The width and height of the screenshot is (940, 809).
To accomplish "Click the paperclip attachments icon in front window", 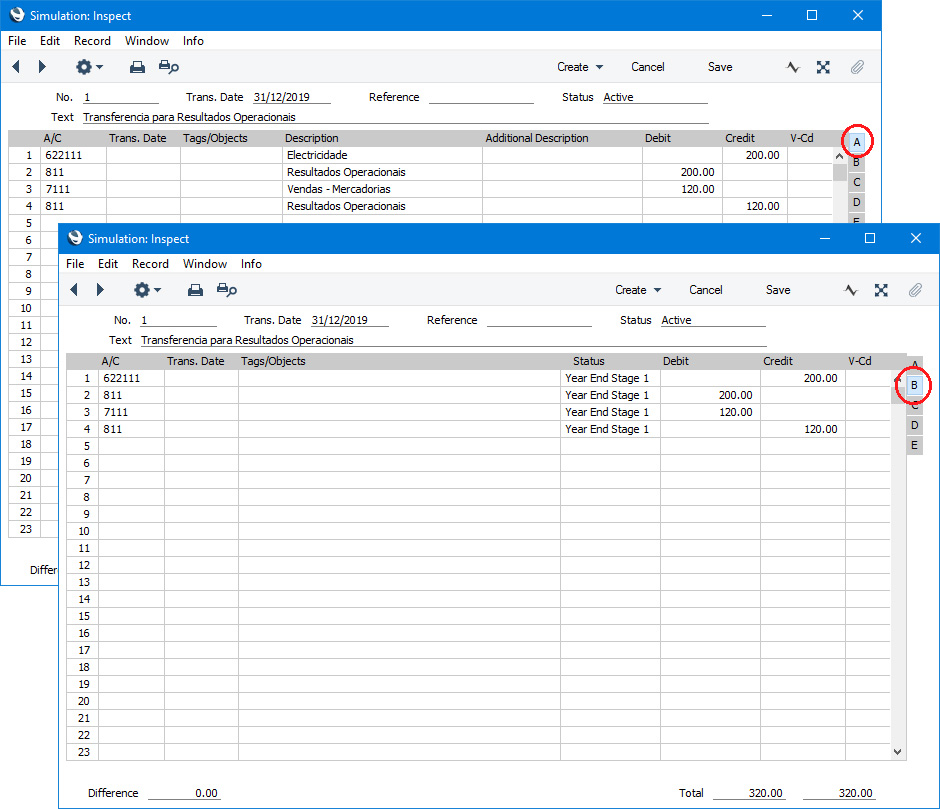I will click(914, 290).
